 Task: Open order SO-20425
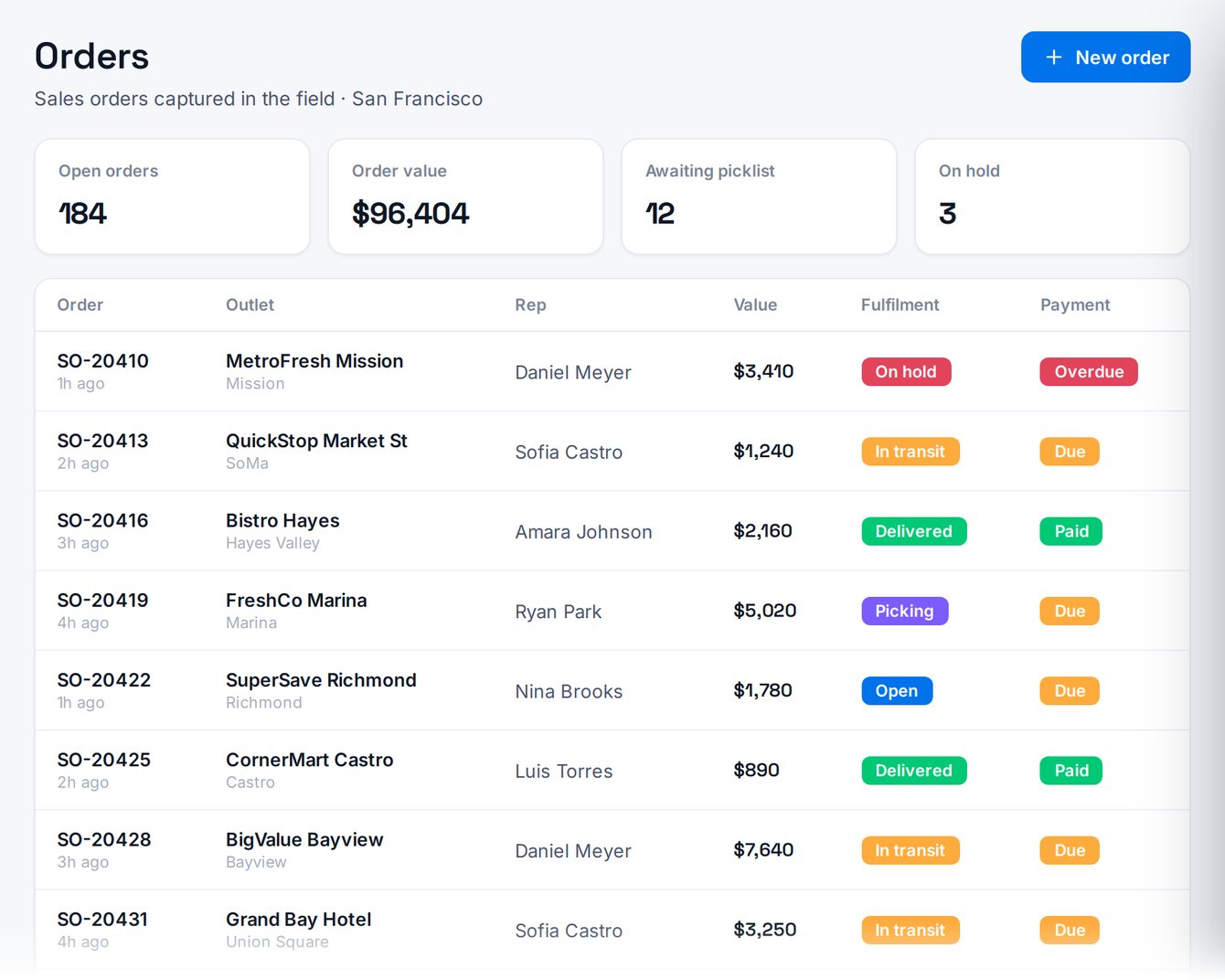103,760
